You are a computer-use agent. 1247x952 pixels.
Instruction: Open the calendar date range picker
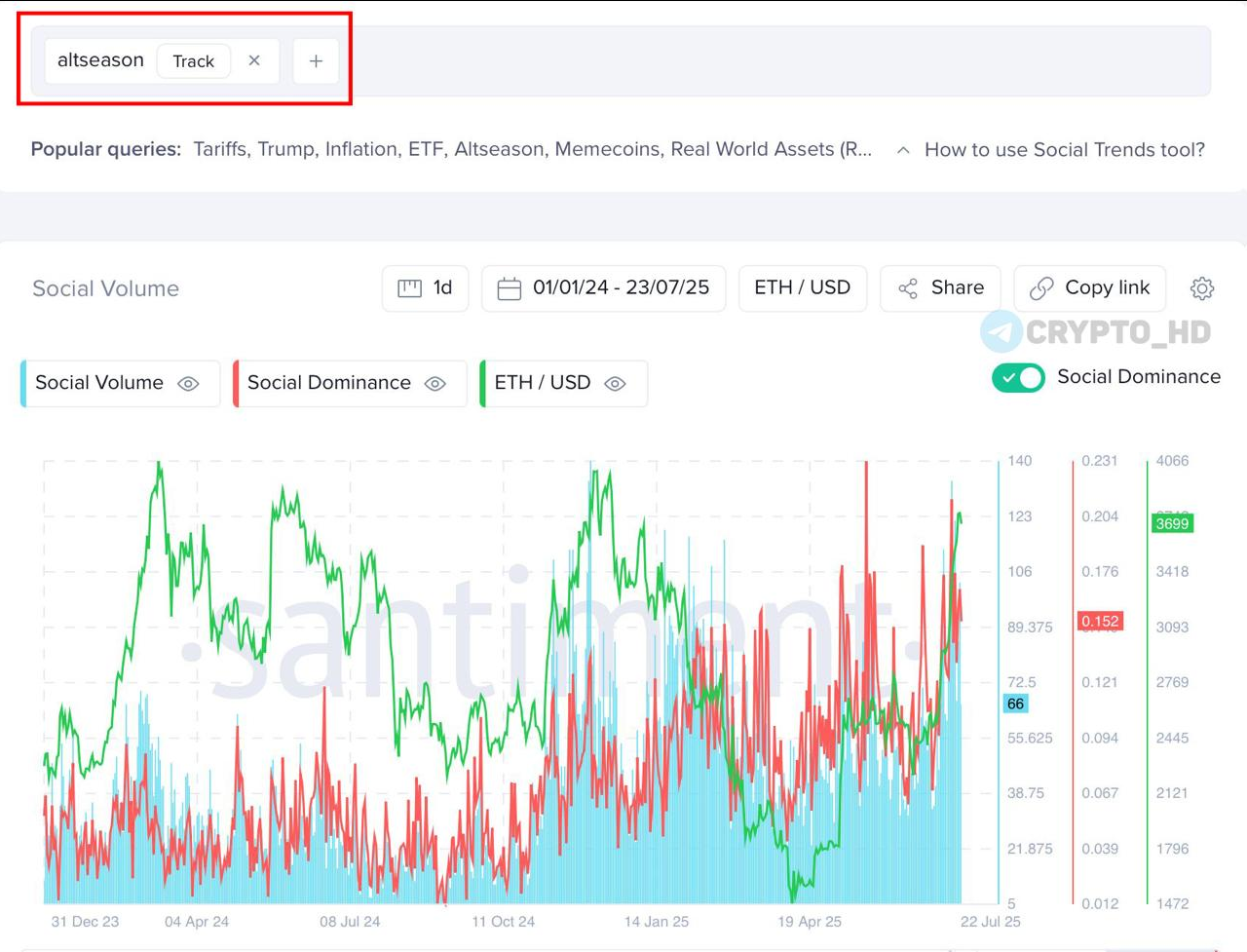(603, 288)
